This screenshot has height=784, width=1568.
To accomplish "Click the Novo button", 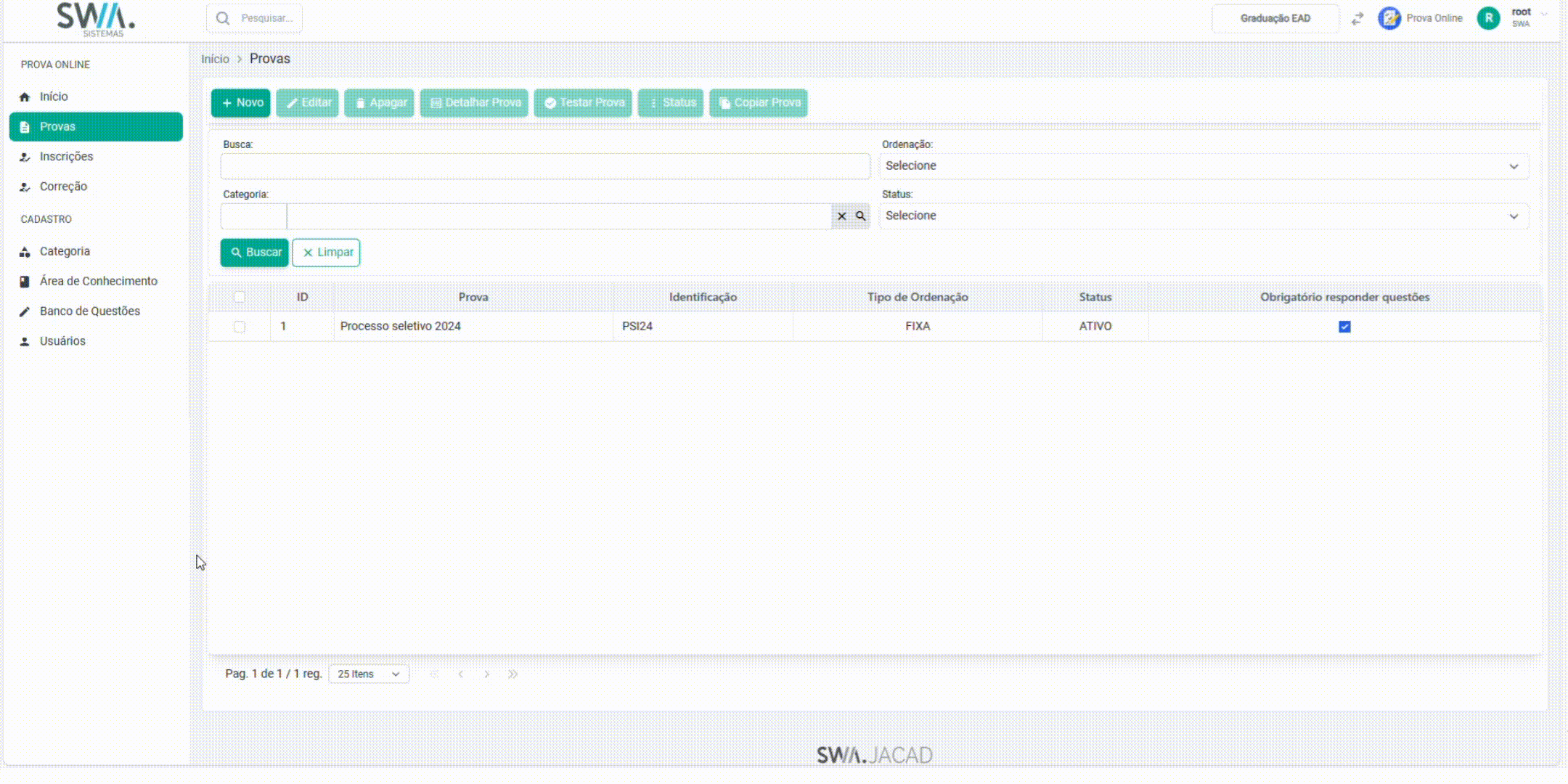I will pos(241,103).
